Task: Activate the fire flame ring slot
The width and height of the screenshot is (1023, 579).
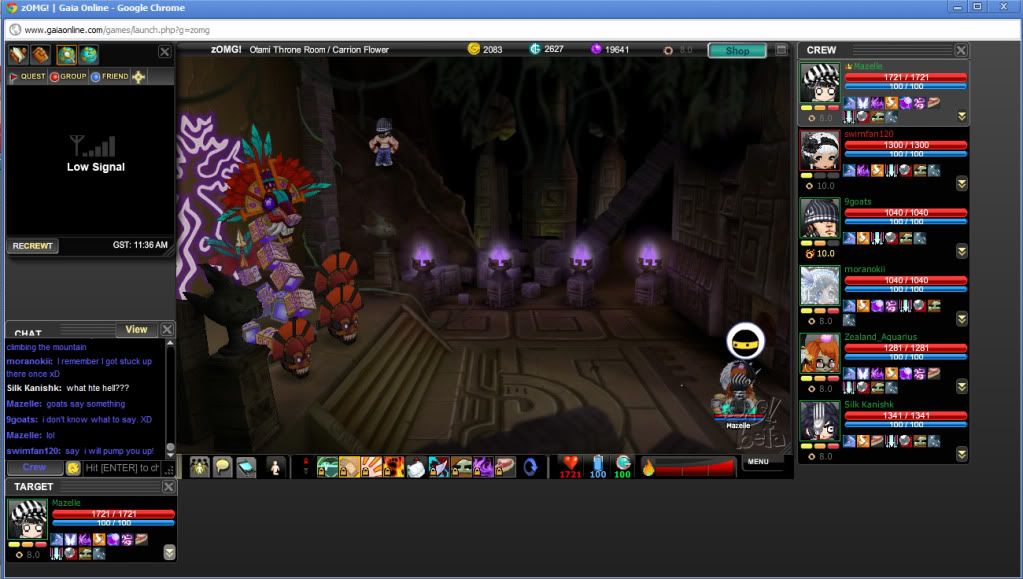Action: click(x=394, y=467)
